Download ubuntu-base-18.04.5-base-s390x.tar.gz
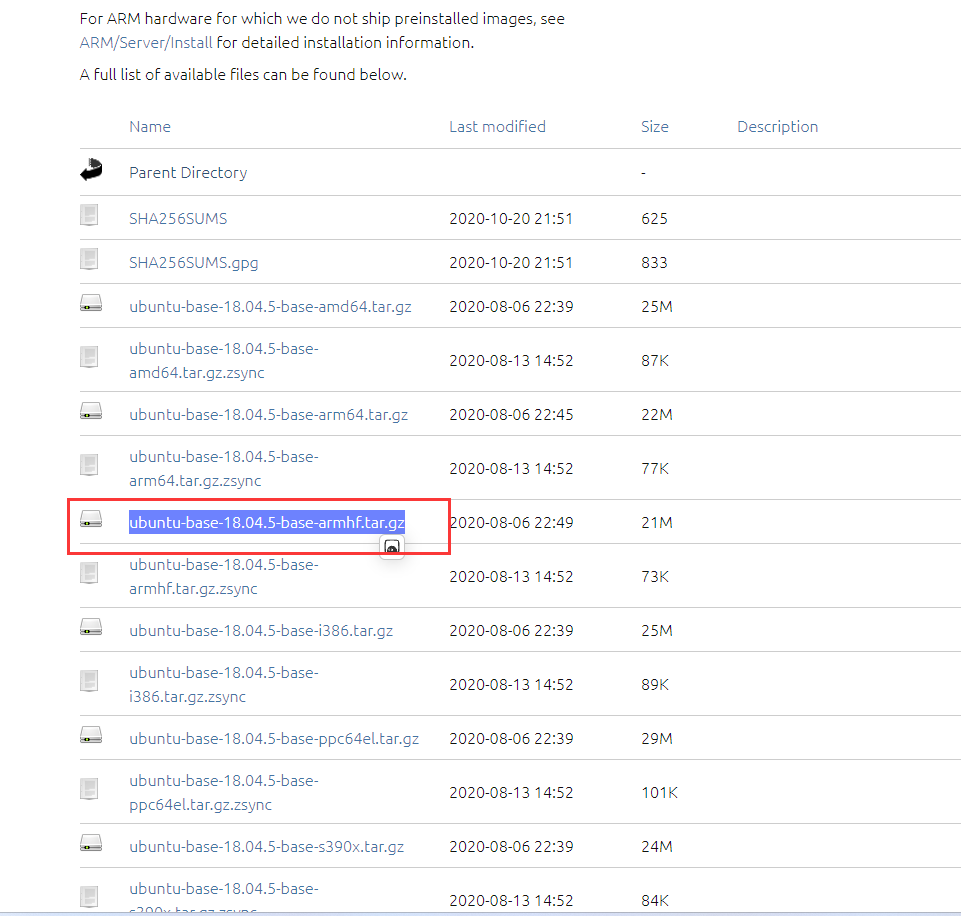This screenshot has height=916, width=961. click(x=267, y=847)
